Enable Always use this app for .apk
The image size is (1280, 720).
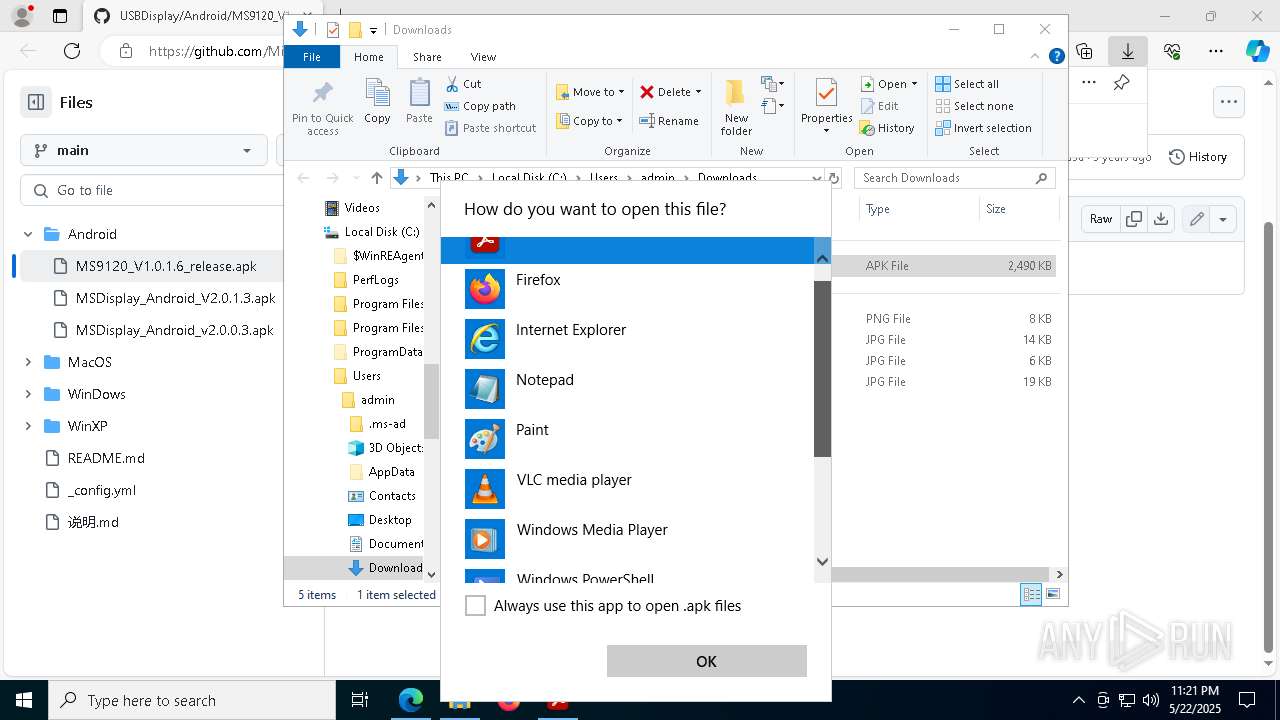(476, 606)
